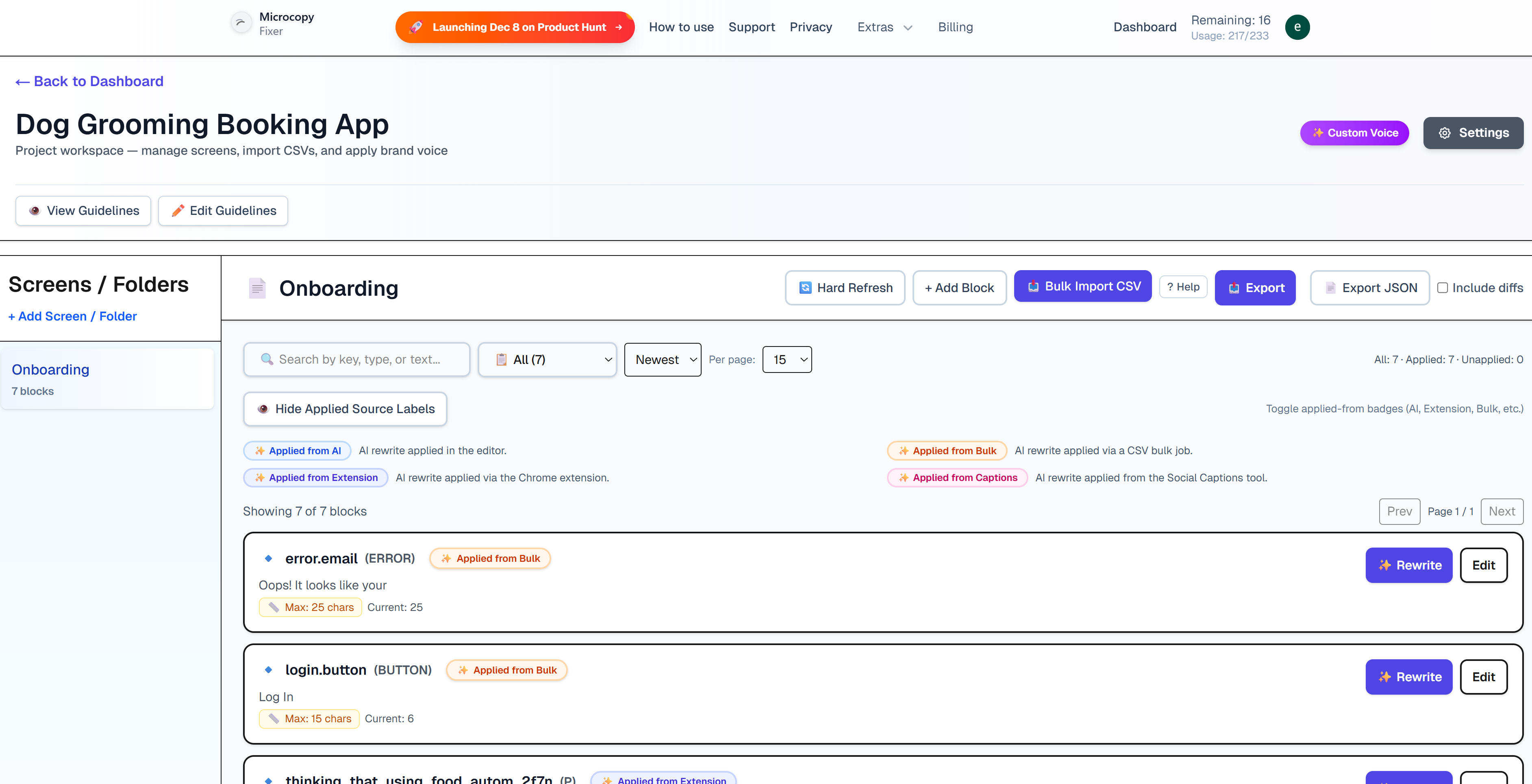This screenshot has height=784, width=1532.
Task: Click the Edit Guidelines pencil icon
Action: pos(177,210)
